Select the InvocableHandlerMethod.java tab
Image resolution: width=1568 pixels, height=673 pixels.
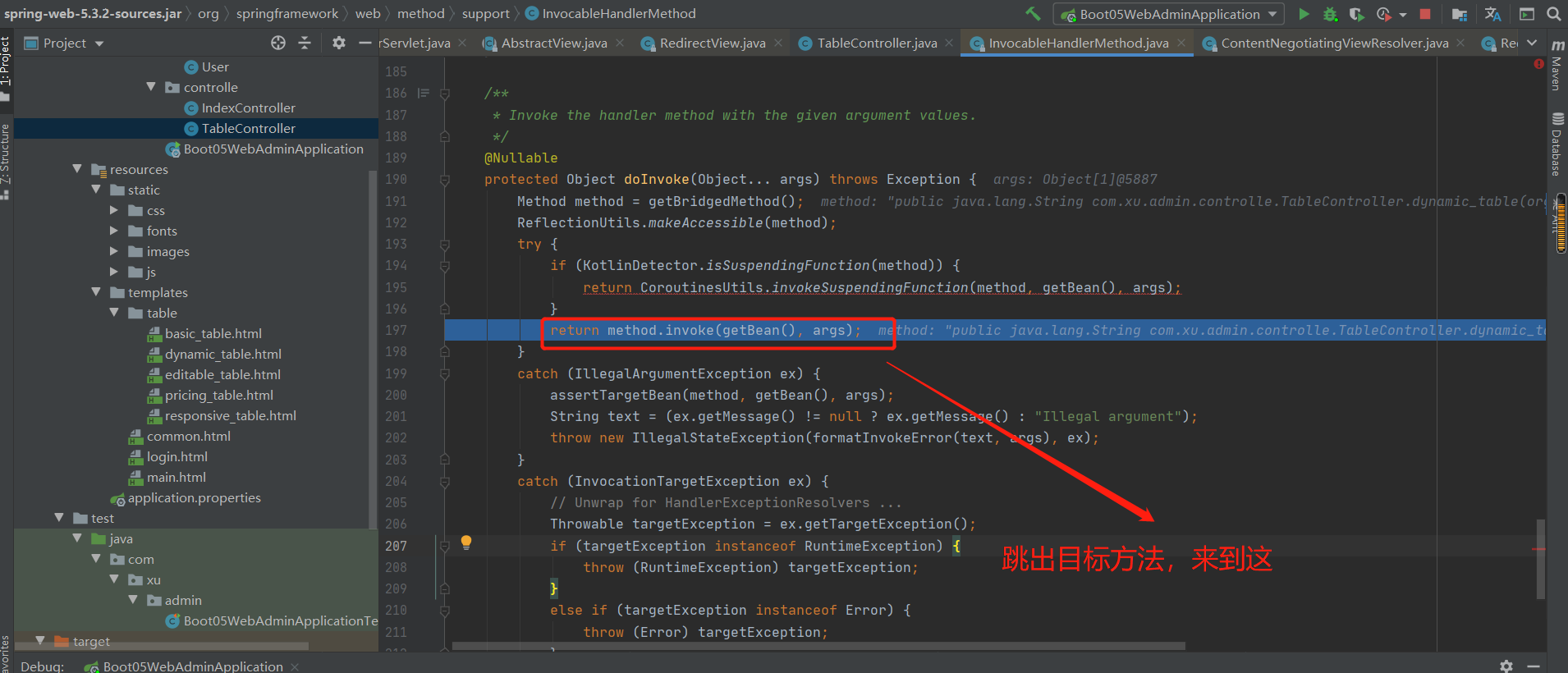point(1078,43)
